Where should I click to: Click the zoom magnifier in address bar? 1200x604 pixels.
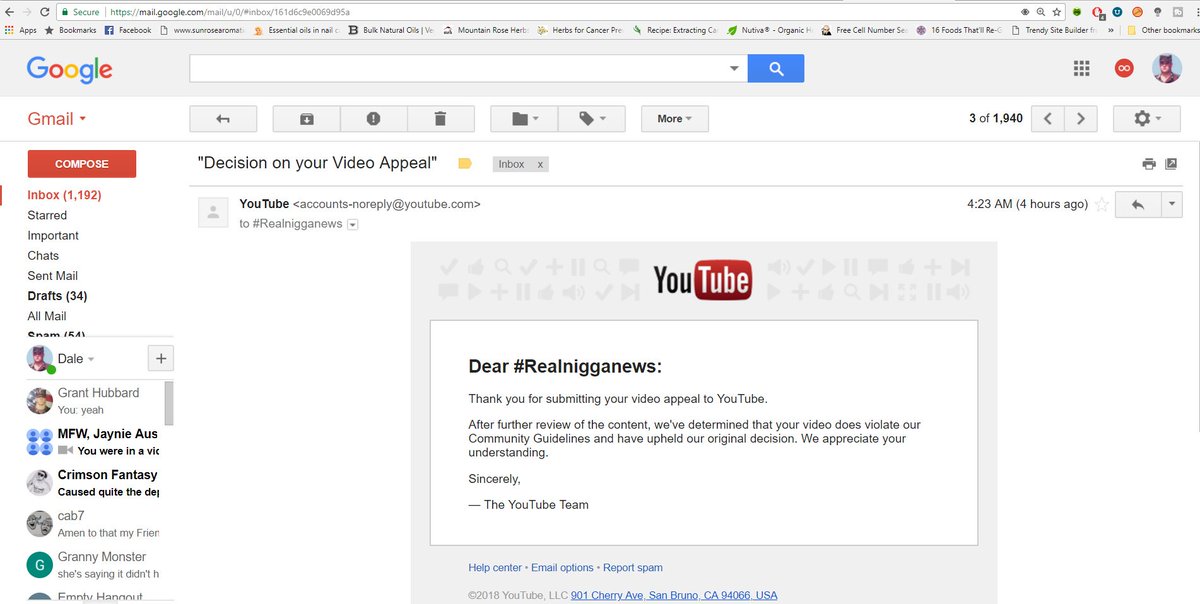(x=1040, y=12)
